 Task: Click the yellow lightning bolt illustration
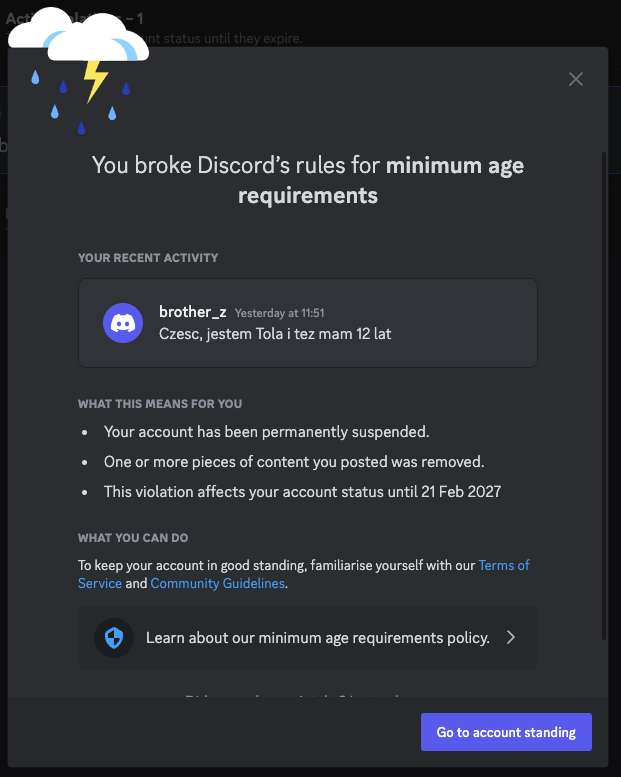coord(95,80)
